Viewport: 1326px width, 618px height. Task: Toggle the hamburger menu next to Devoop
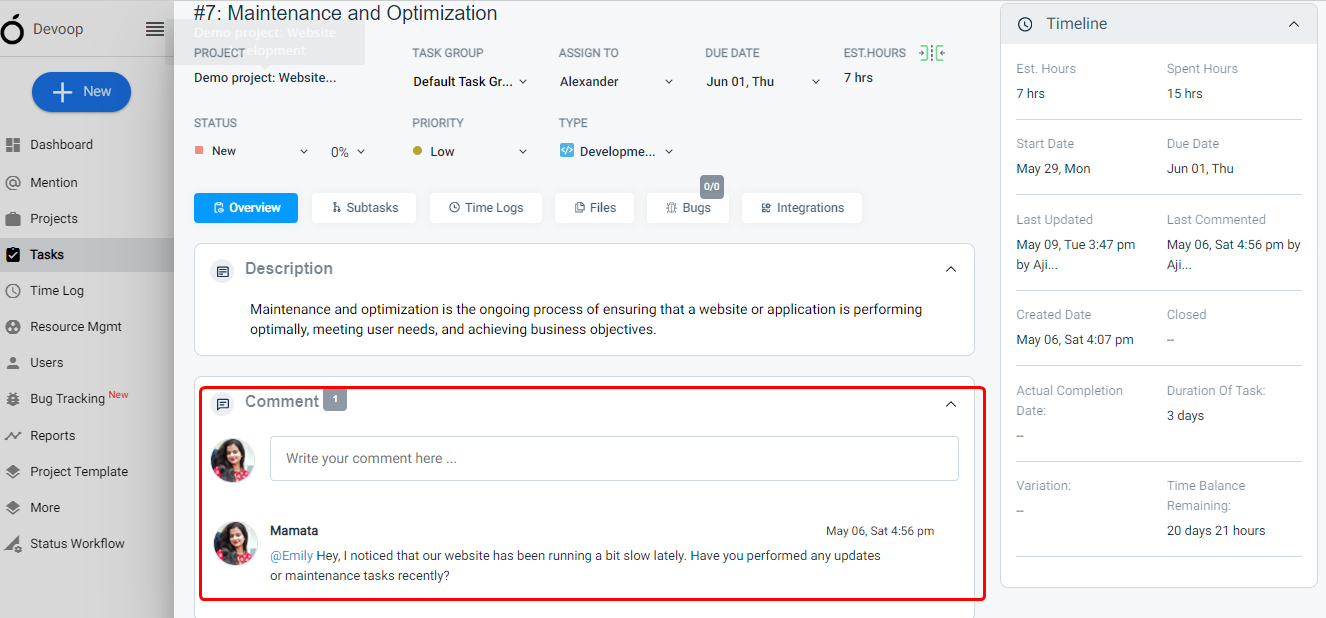155,29
